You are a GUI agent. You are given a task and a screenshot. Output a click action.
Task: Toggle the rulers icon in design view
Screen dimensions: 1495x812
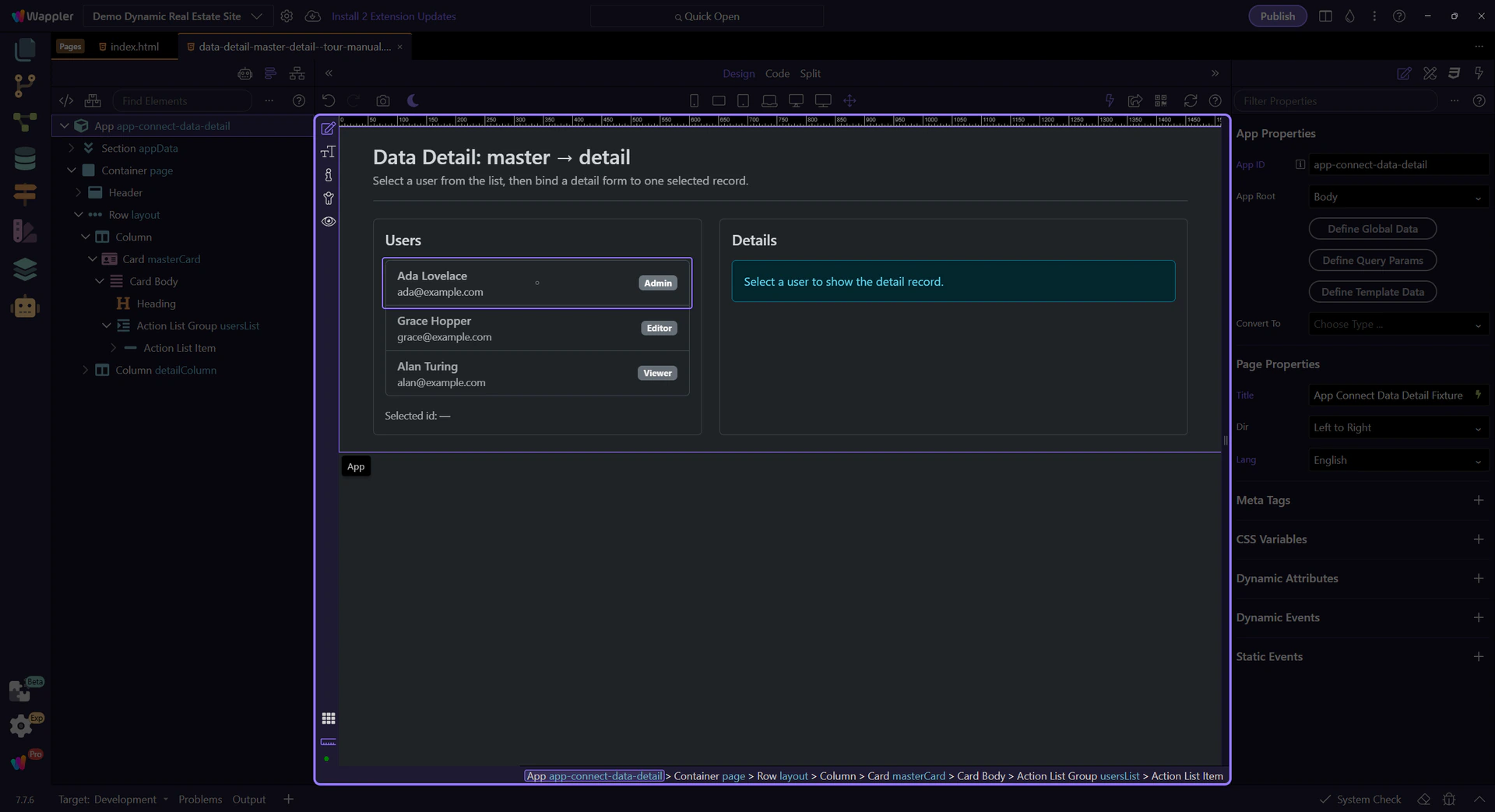coord(329,742)
